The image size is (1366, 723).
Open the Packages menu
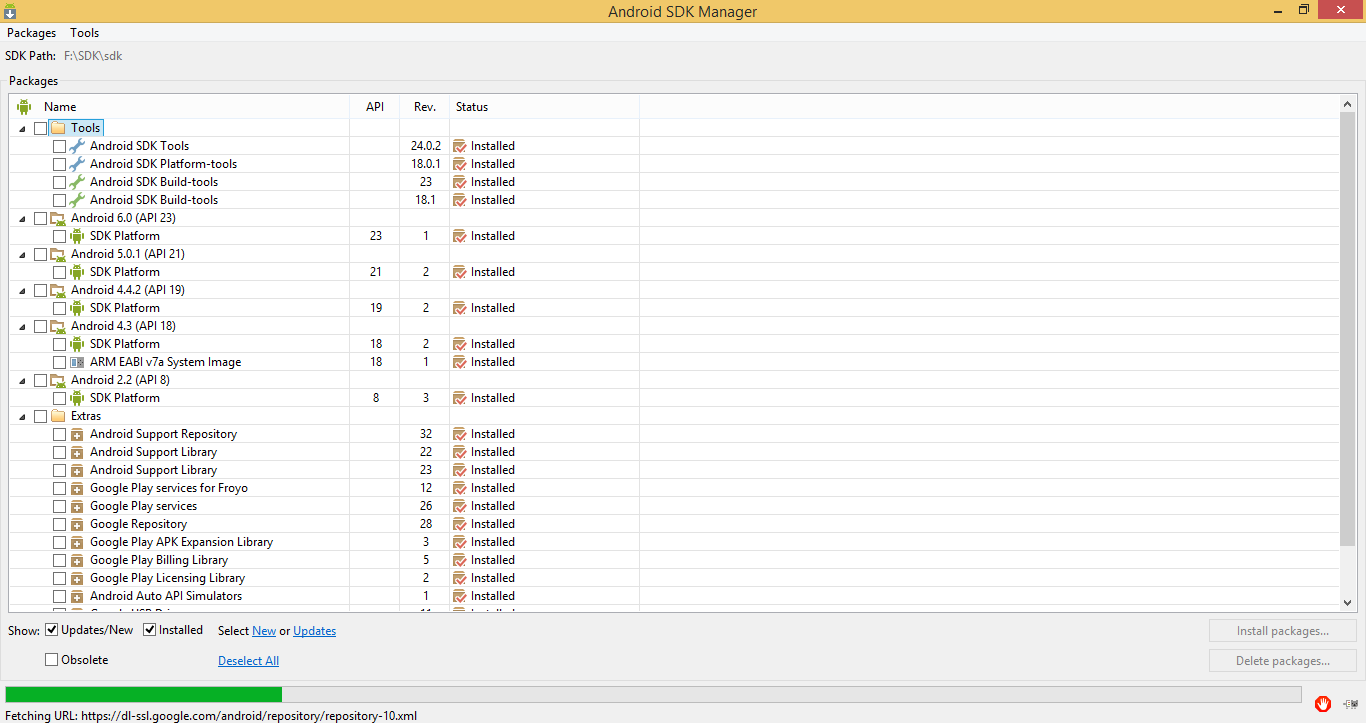coord(31,33)
